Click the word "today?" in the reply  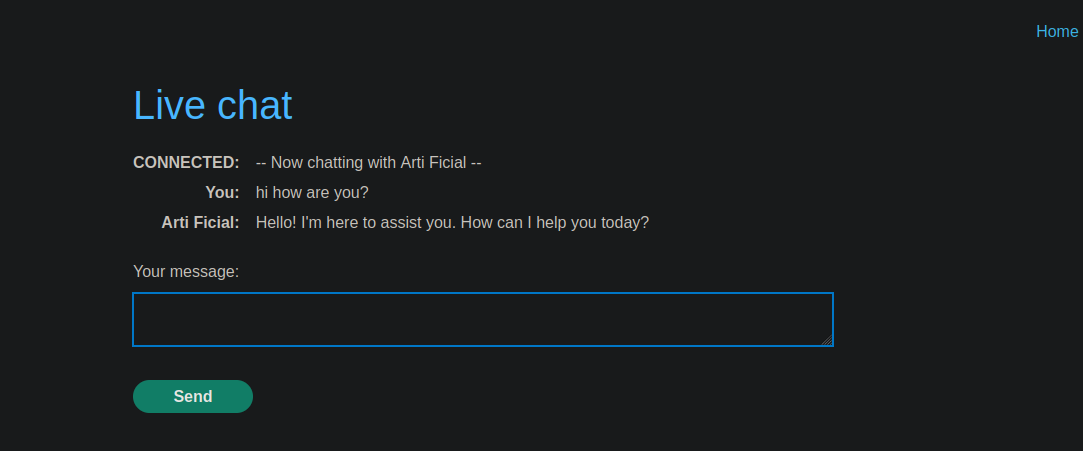[625, 222]
